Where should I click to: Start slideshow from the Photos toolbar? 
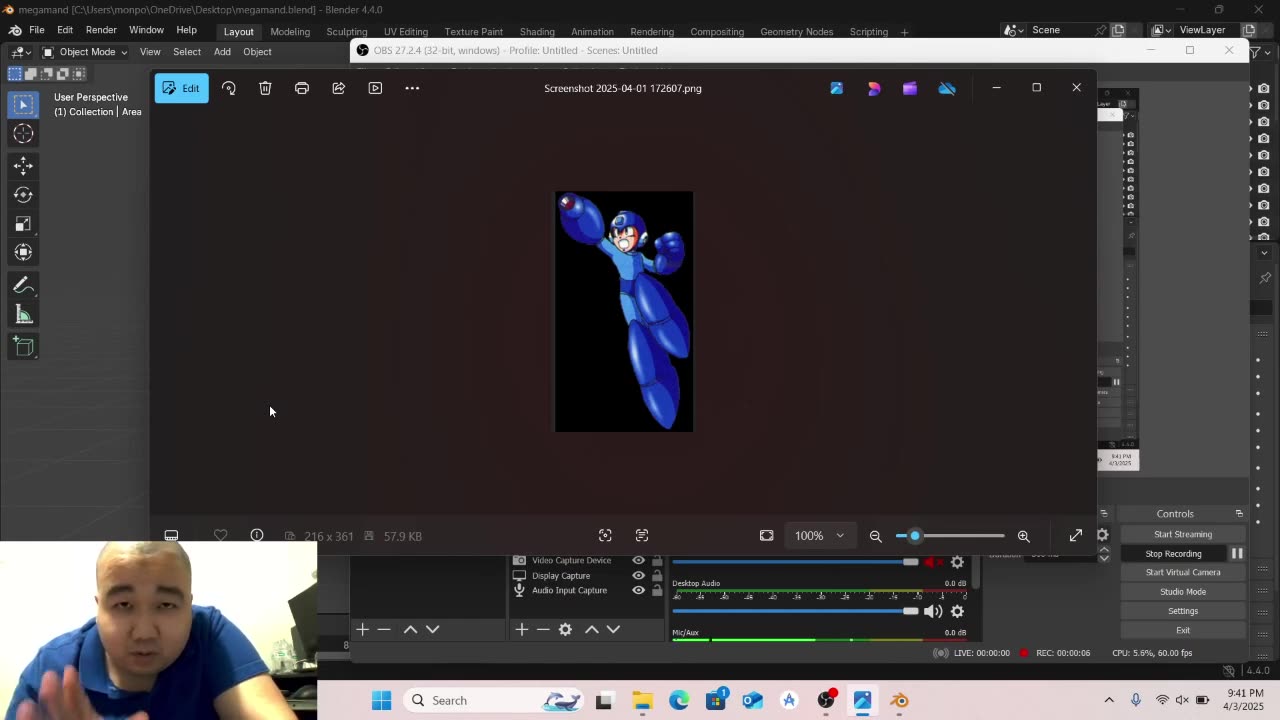(375, 88)
